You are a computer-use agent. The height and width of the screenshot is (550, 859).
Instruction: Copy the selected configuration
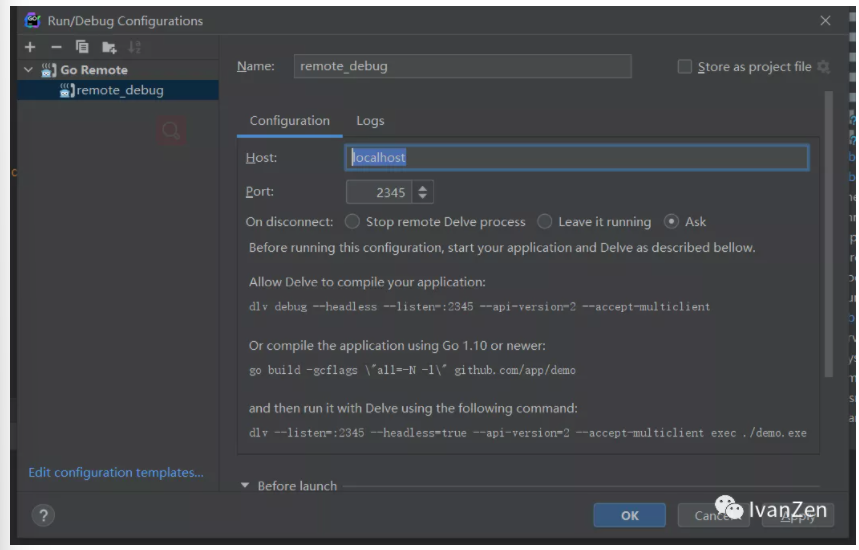[x=82, y=47]
